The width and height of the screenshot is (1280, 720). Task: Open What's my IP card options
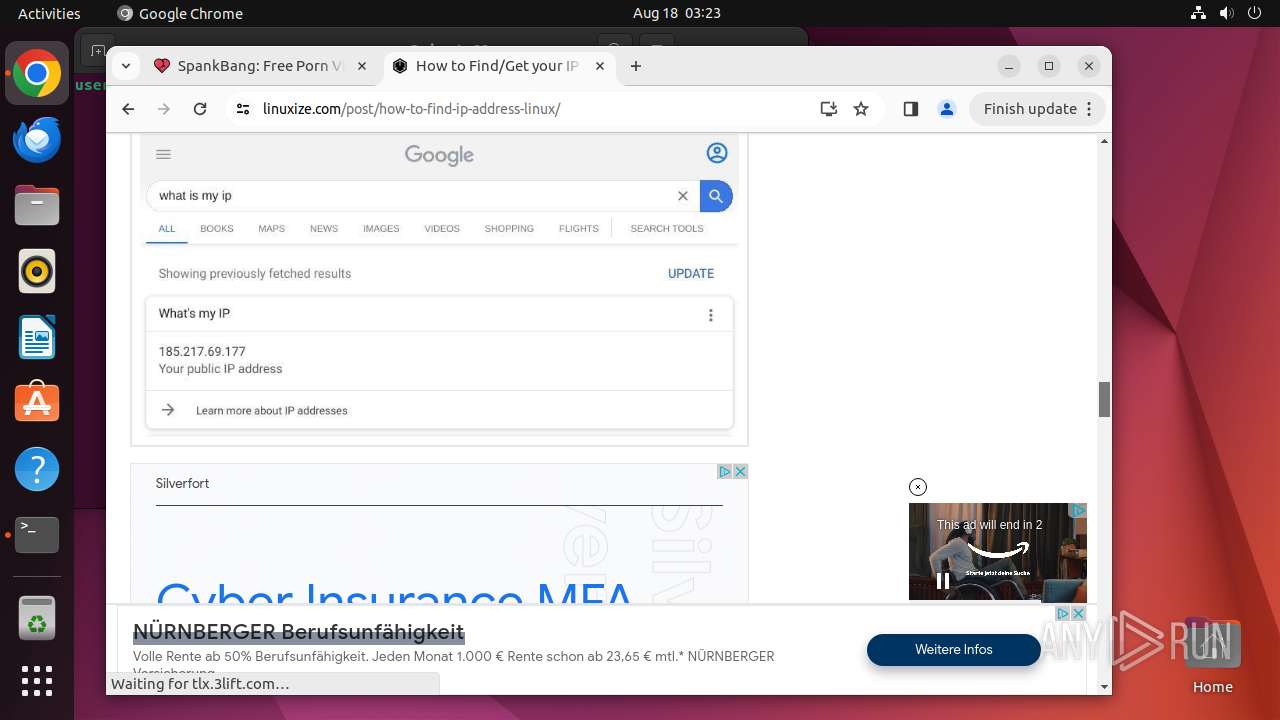pyautogui.click(x=711, y=315)
